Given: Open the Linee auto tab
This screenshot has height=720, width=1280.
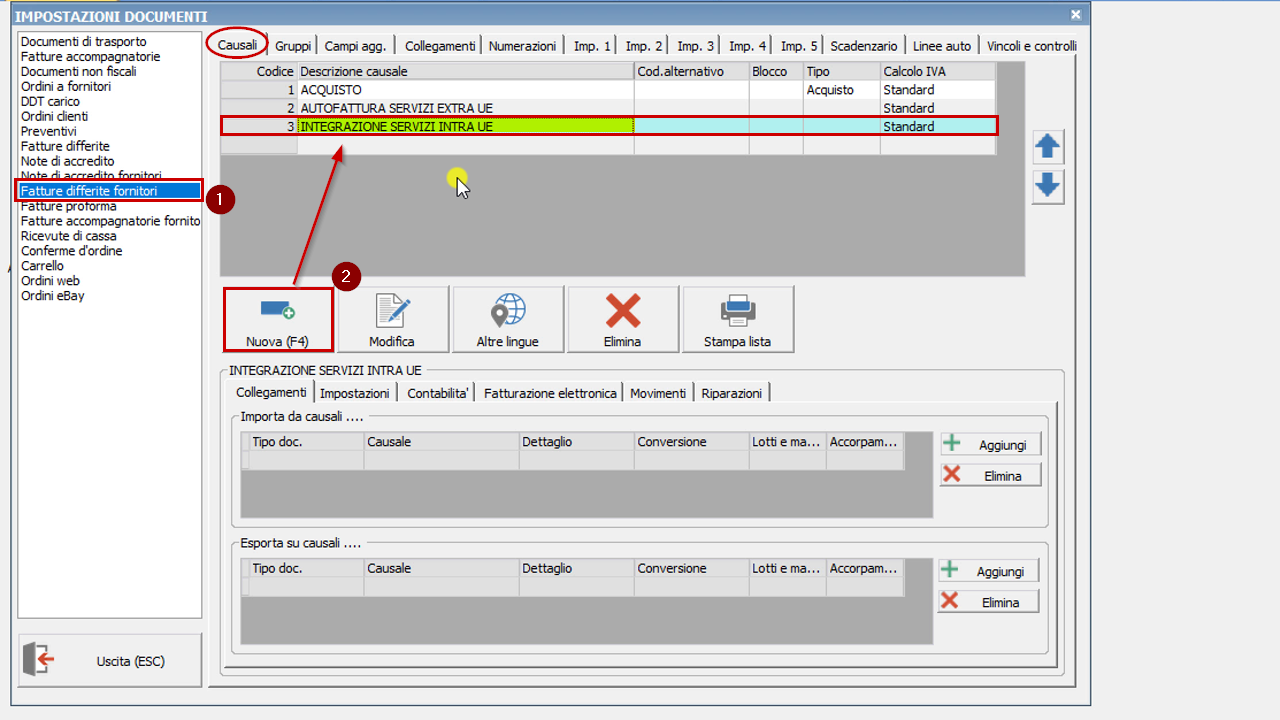Looking at the screenshot, I should 942,46.
